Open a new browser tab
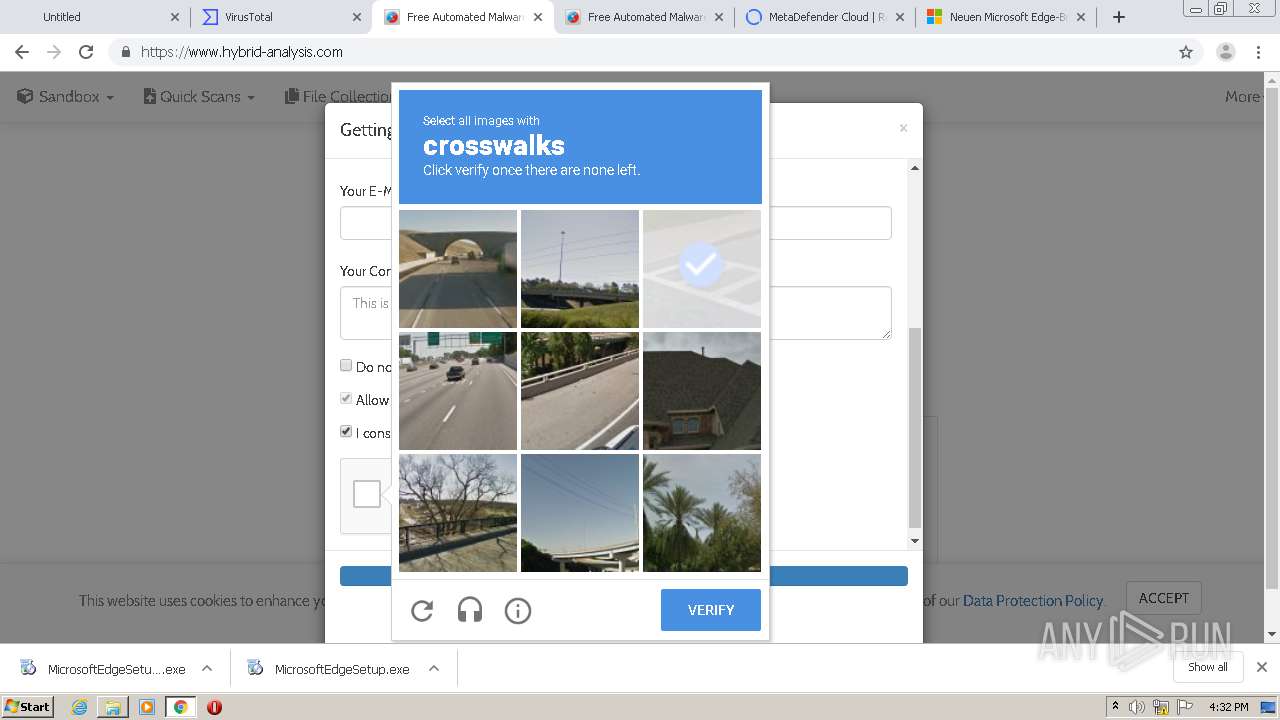The width and height of the screenshot is (1280, 720). pos(1119,17)
